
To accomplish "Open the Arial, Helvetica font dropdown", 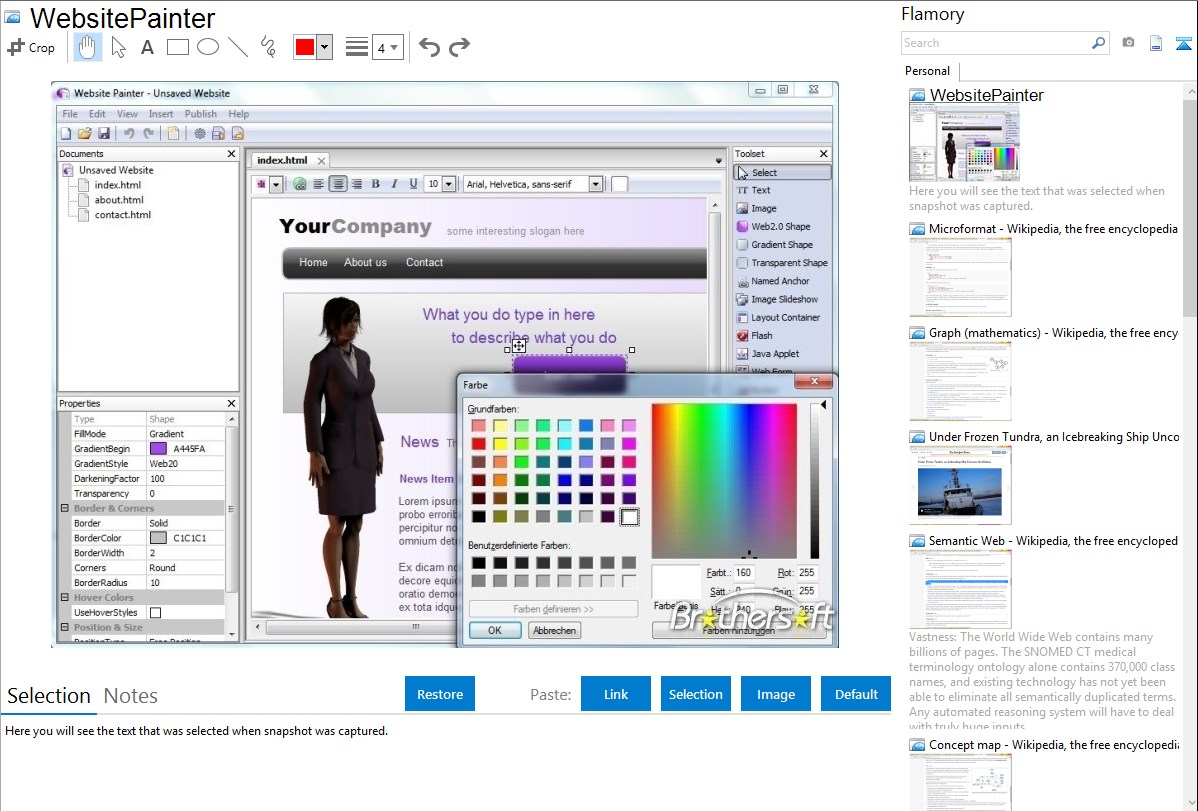I will click(595, 184).
